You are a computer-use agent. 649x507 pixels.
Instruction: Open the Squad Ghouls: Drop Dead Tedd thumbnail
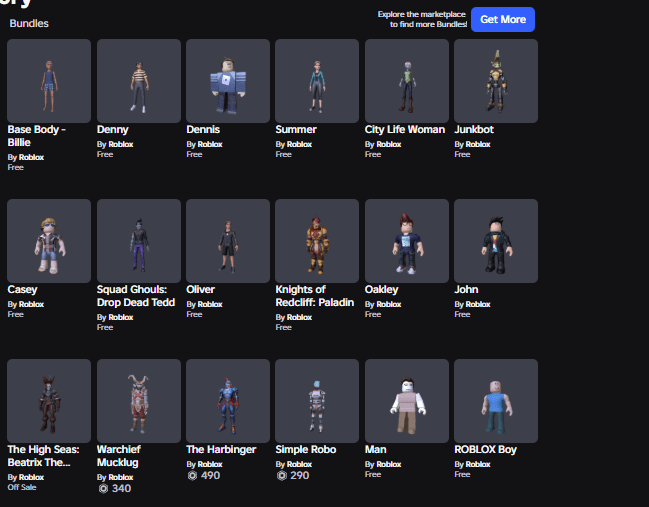click(139, 241)
